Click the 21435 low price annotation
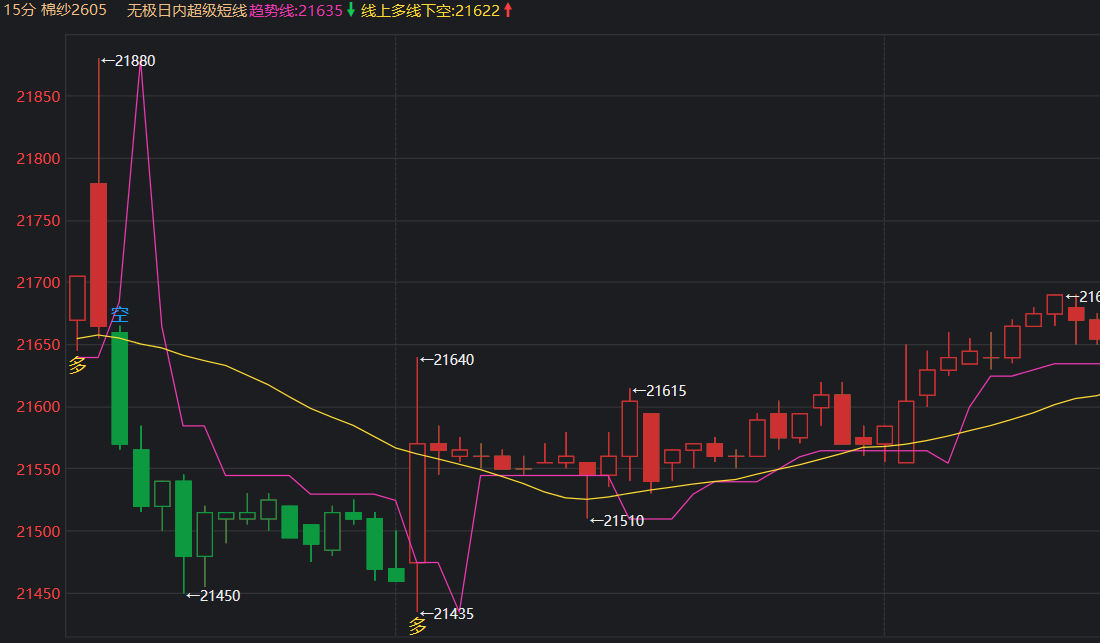Image resolution: width=1100 pixels, height=643 pixels. tap(447, 614)
